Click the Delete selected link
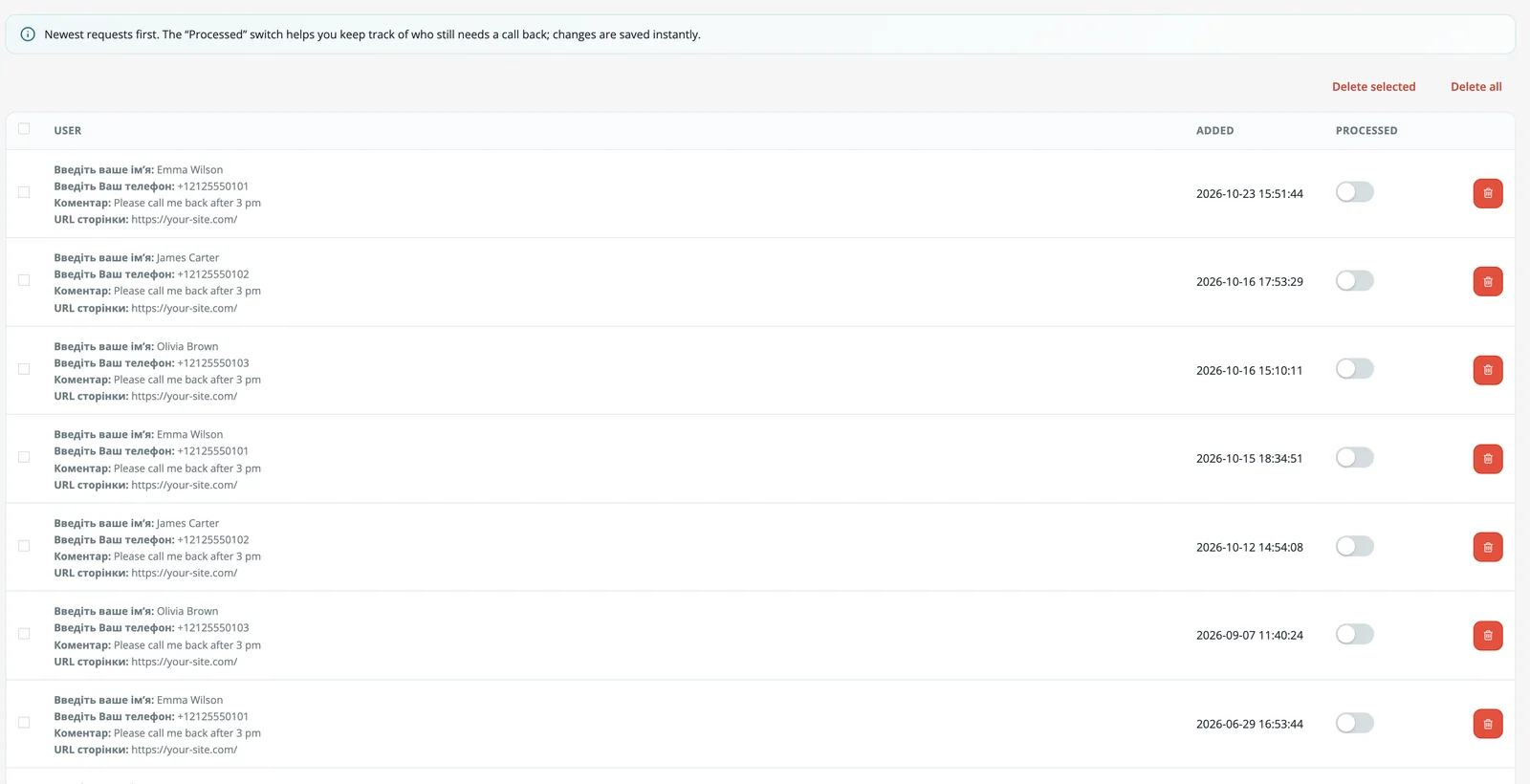The height and width of the screenshot is (784, 1530). (1373, 87)
